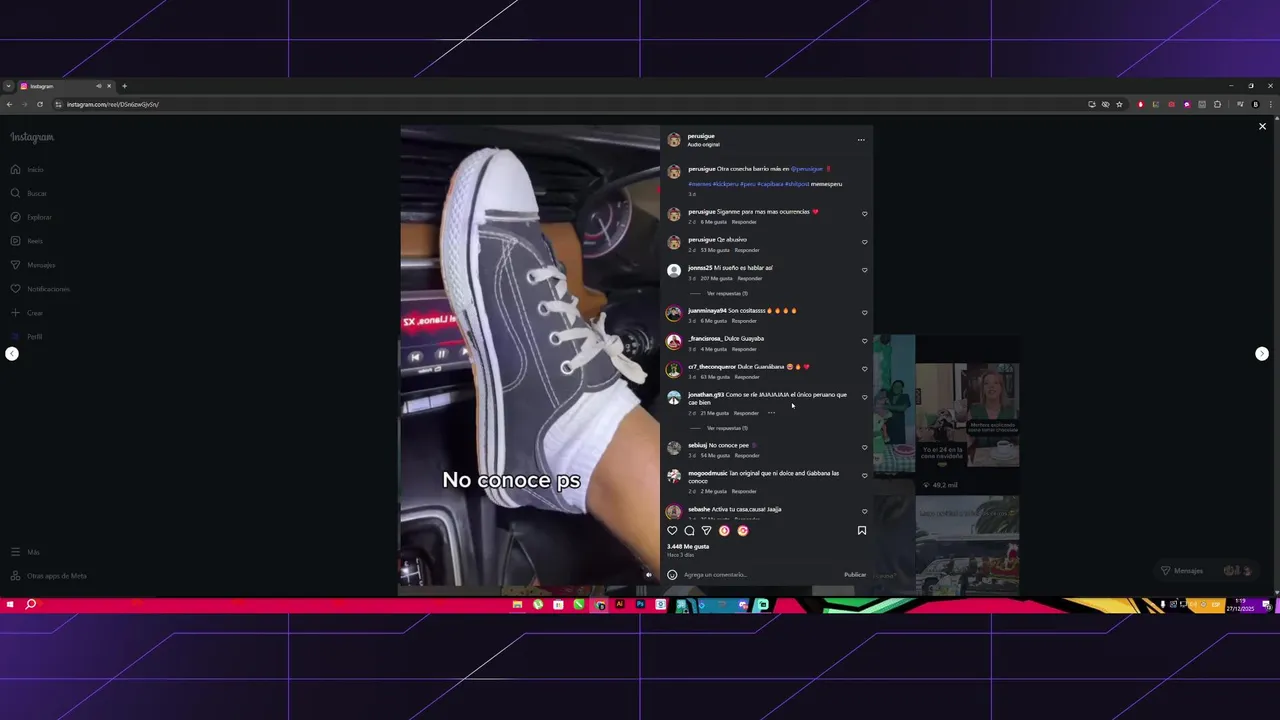Open Inicio in the Instagram sidebar
1280x720 pixels.
coord(27,170)
